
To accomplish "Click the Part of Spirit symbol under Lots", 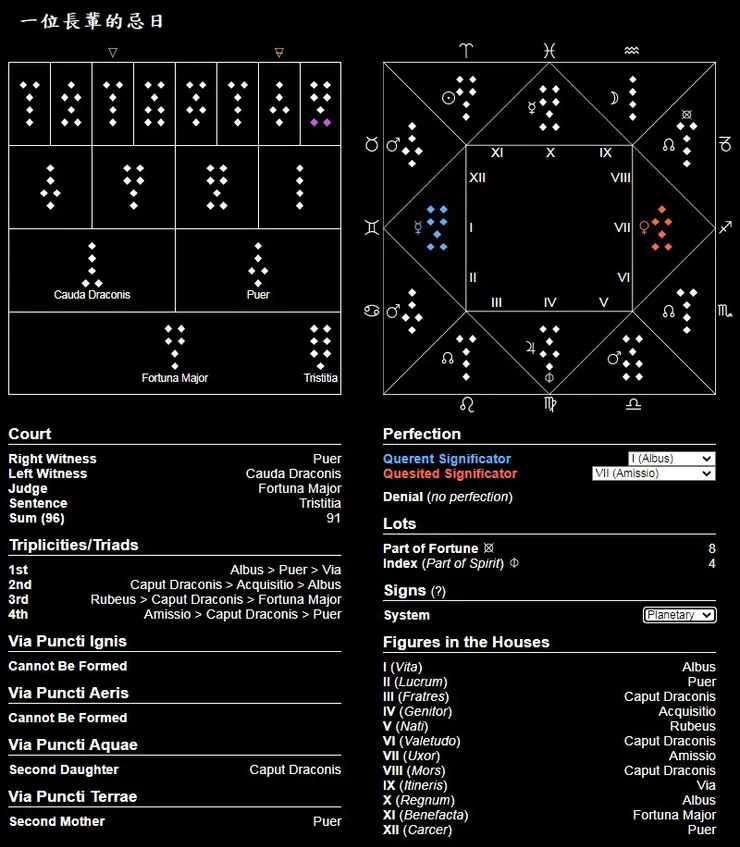I will [514, 563].
